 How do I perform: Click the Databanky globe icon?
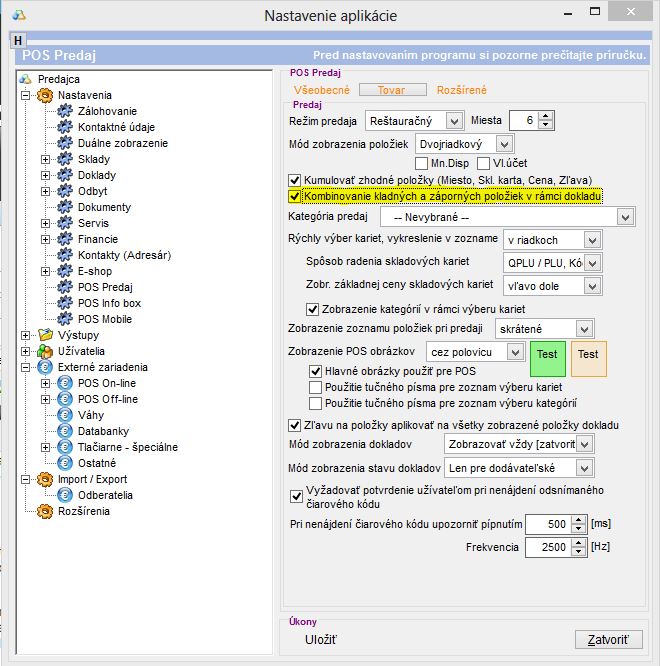tap(65, 431)
